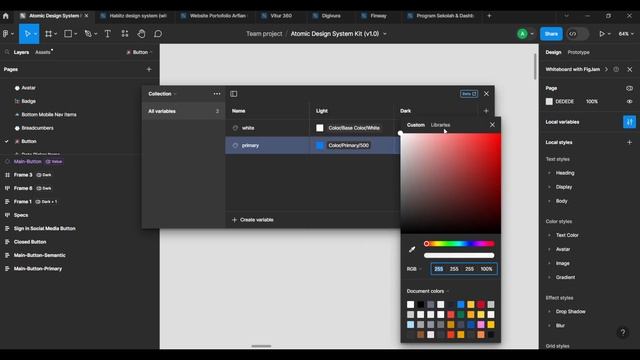640x360 pixels.
Task: Add a new variable mode column
Action: point(486,111)
